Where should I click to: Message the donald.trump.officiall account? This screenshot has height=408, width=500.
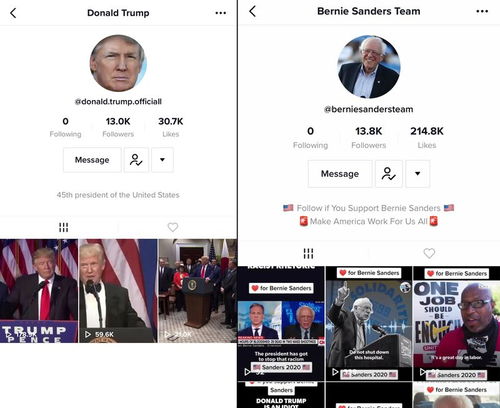pyautogui.click(x=92, y=160)
